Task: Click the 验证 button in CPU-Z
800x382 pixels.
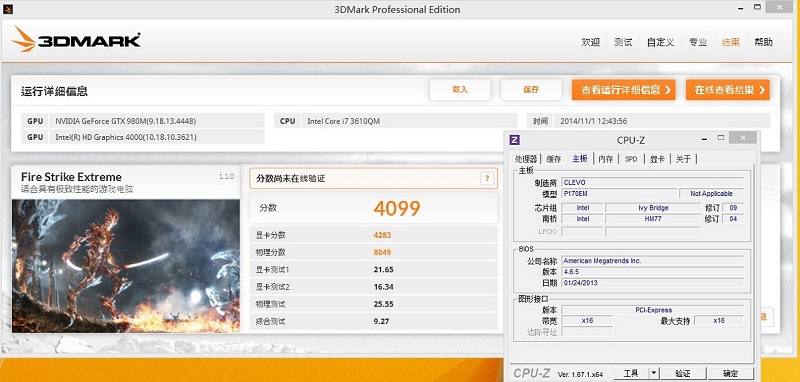Action: [683, 373]
